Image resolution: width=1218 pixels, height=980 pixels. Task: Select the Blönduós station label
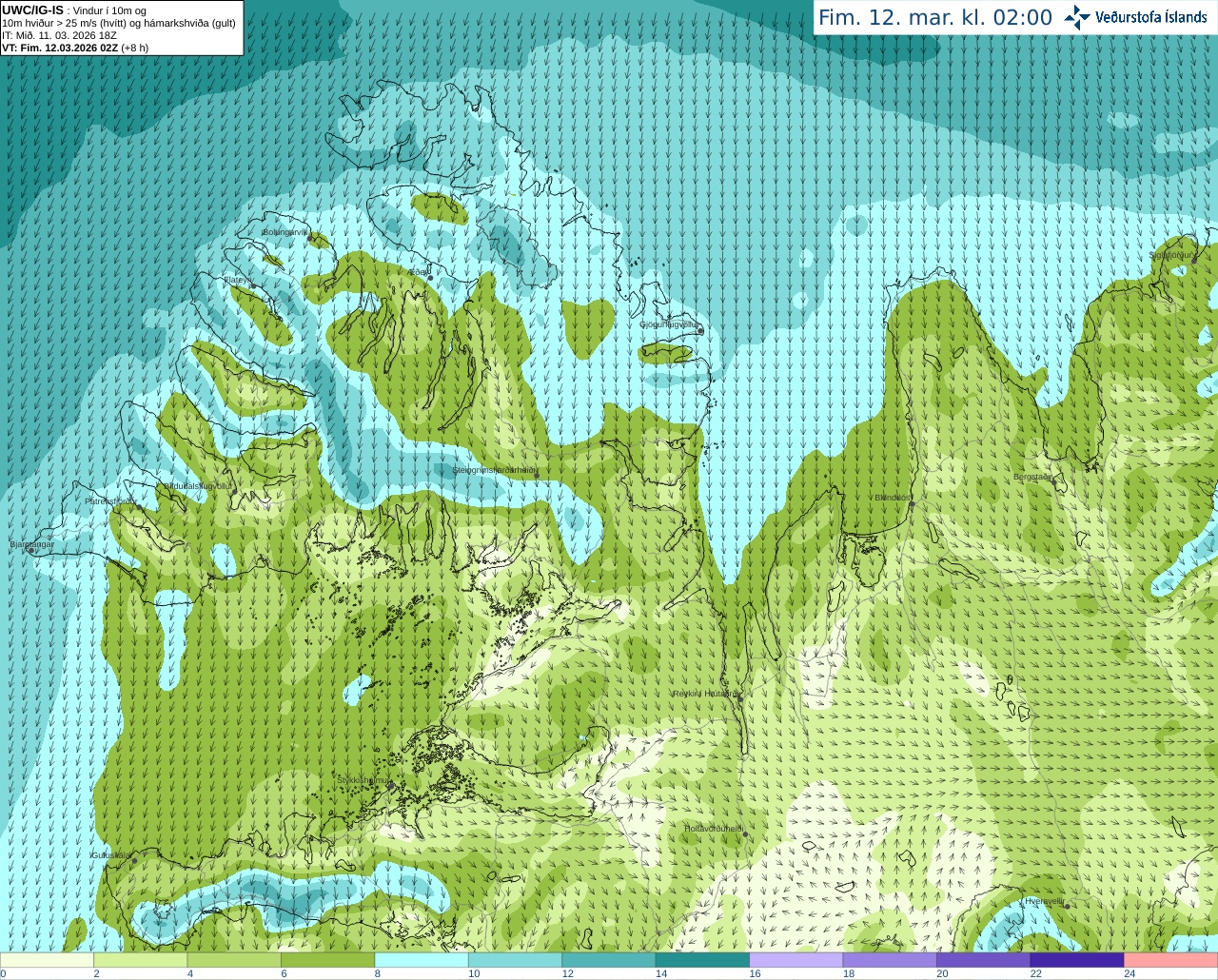coord(893,497)
